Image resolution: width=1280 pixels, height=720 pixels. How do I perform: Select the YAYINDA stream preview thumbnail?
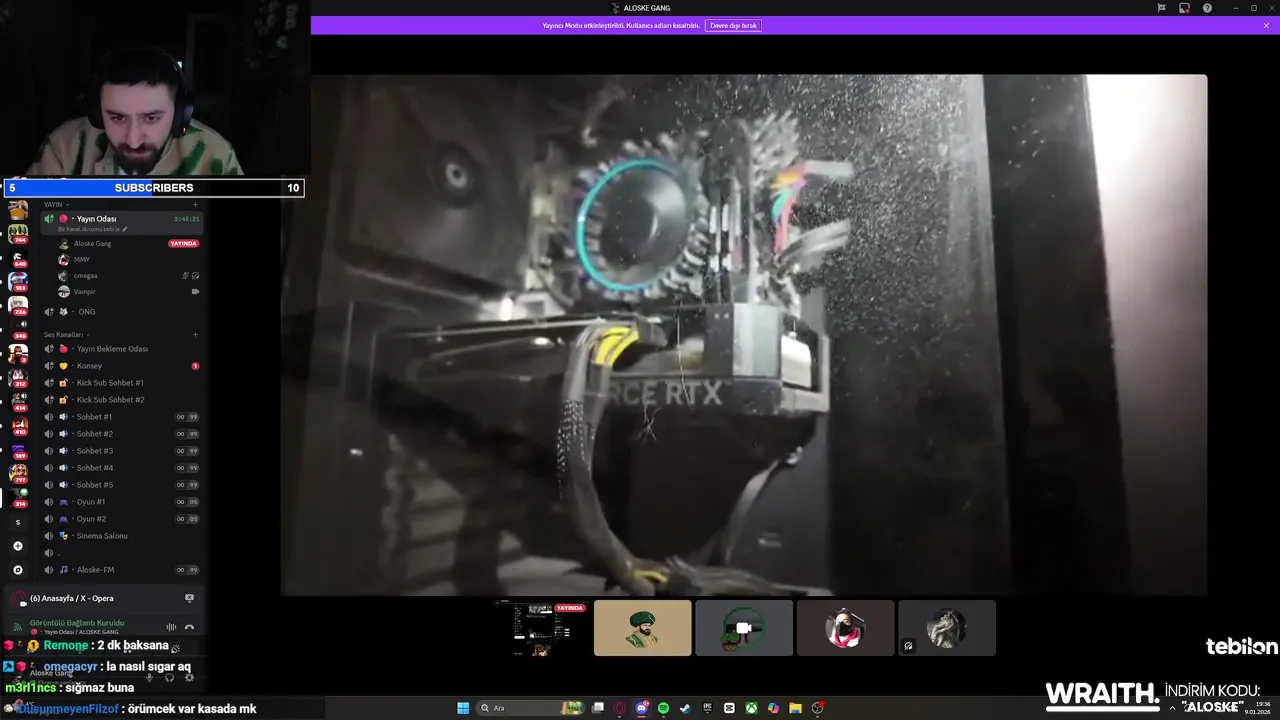tap(541, 628)
